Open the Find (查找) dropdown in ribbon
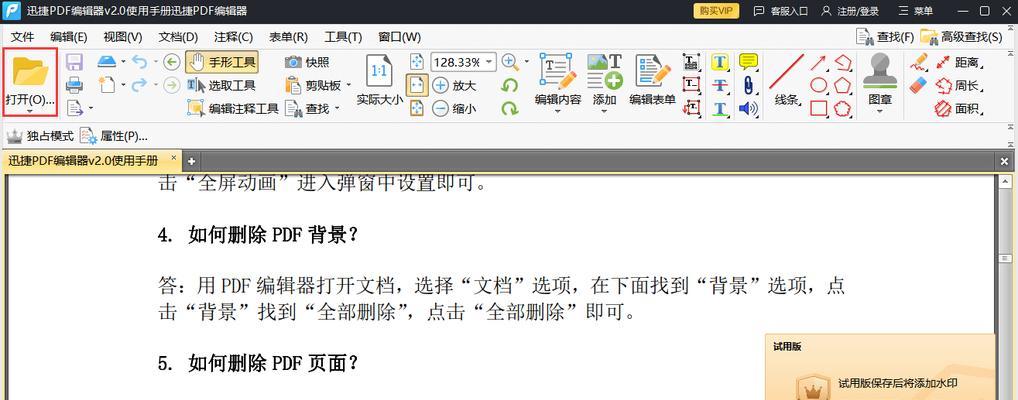The width and height of the screenshot is (1018, 400). [x=312, y=108]
